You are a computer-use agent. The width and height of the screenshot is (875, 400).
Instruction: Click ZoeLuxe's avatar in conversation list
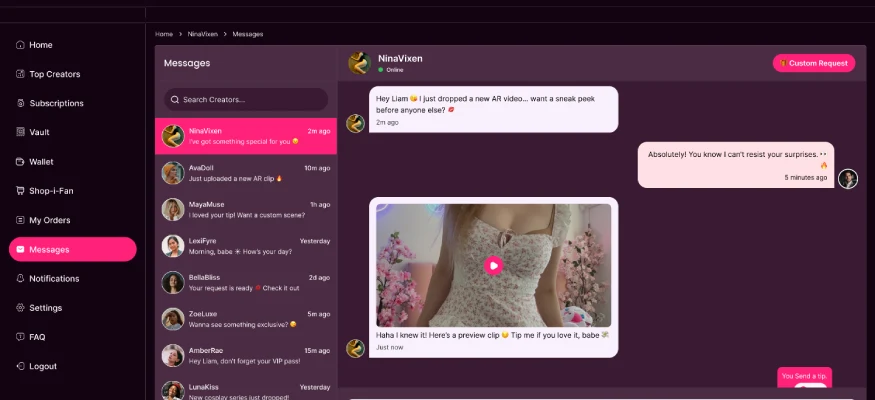click(x=173, y=319)
